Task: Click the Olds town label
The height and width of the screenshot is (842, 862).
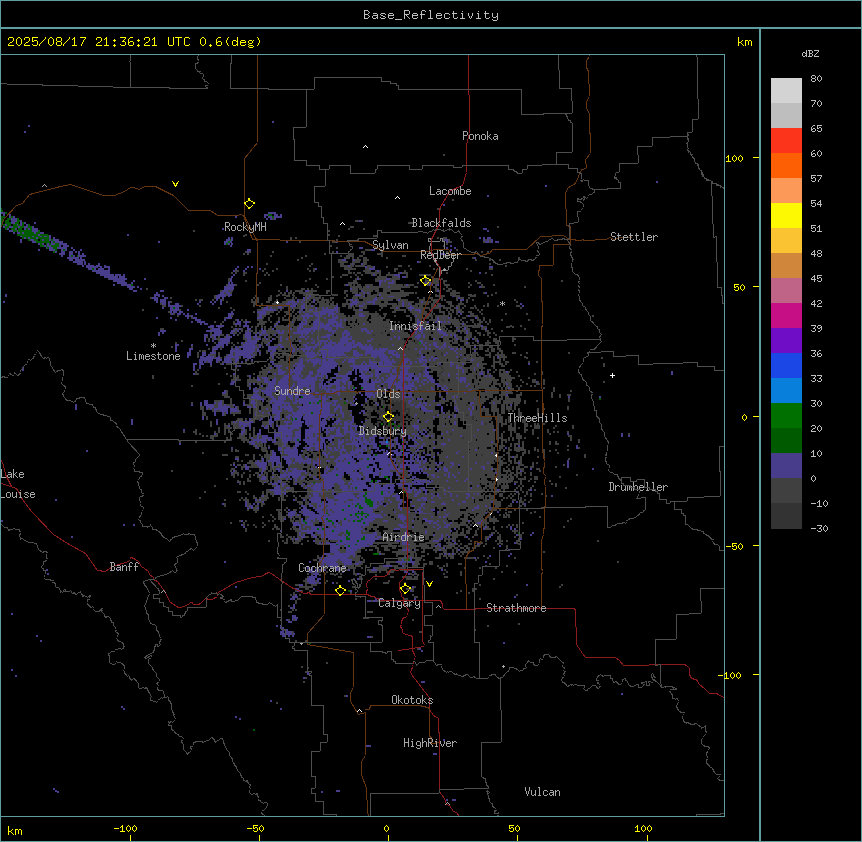Action: 388,394
